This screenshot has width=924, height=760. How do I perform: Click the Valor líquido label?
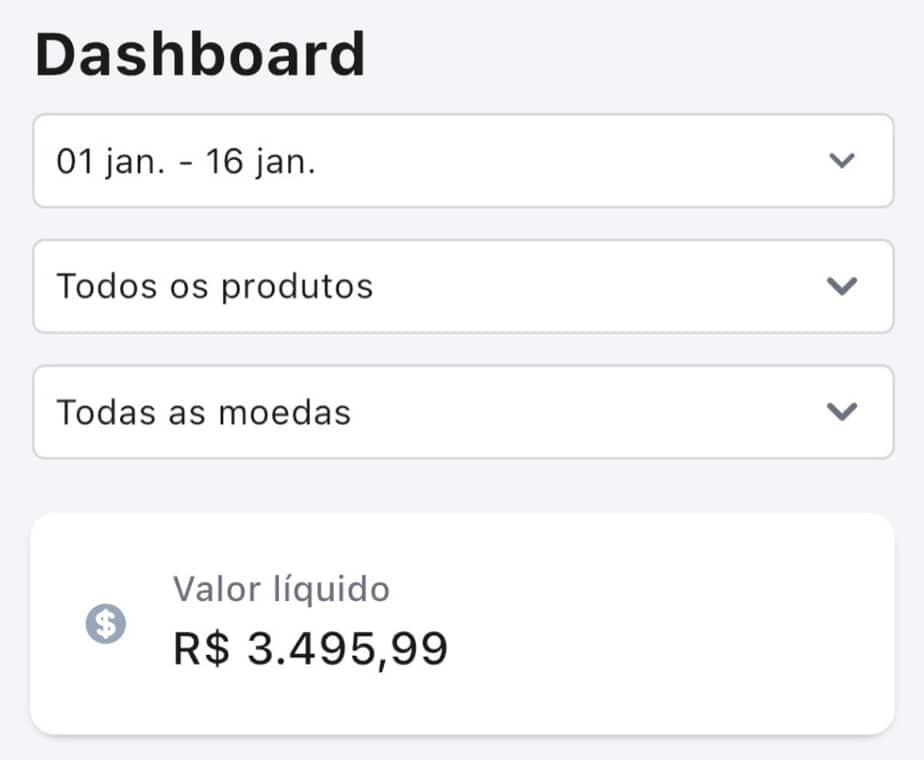(281, 589)
